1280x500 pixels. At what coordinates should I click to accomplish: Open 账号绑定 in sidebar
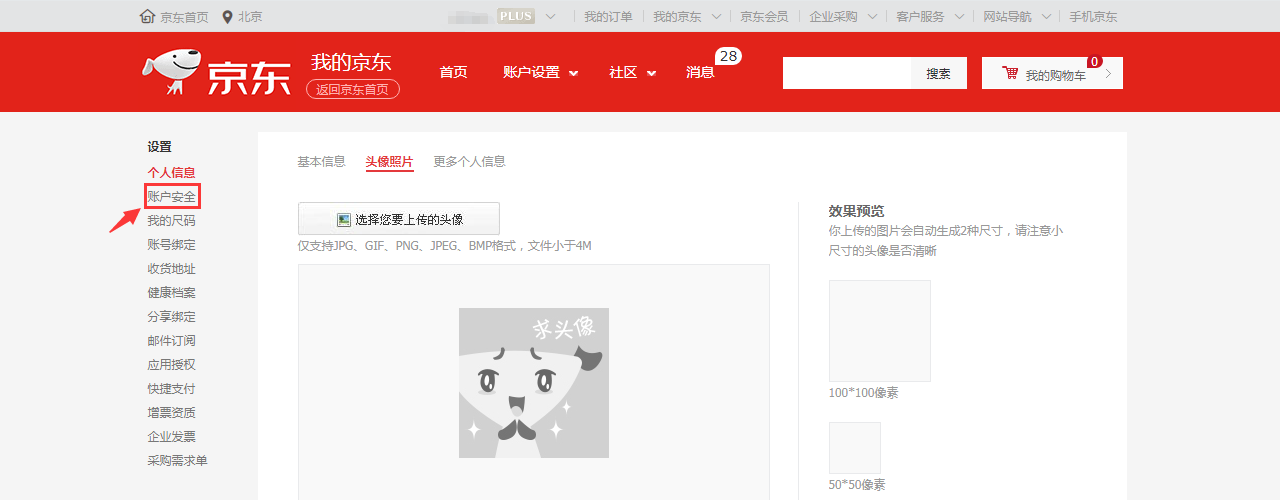point(171,244)
